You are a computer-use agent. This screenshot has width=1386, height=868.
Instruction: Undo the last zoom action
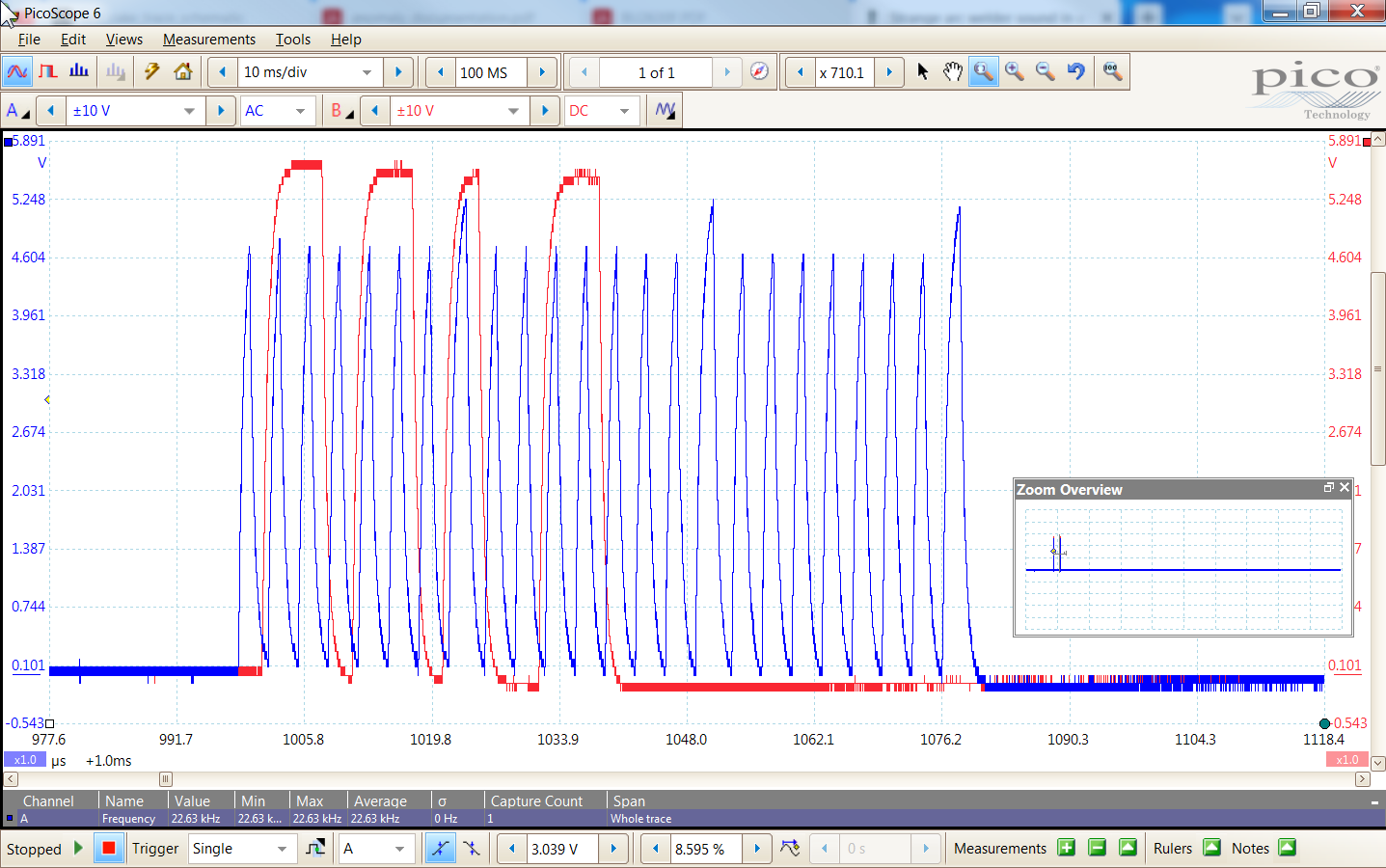tap(1074, 71)
